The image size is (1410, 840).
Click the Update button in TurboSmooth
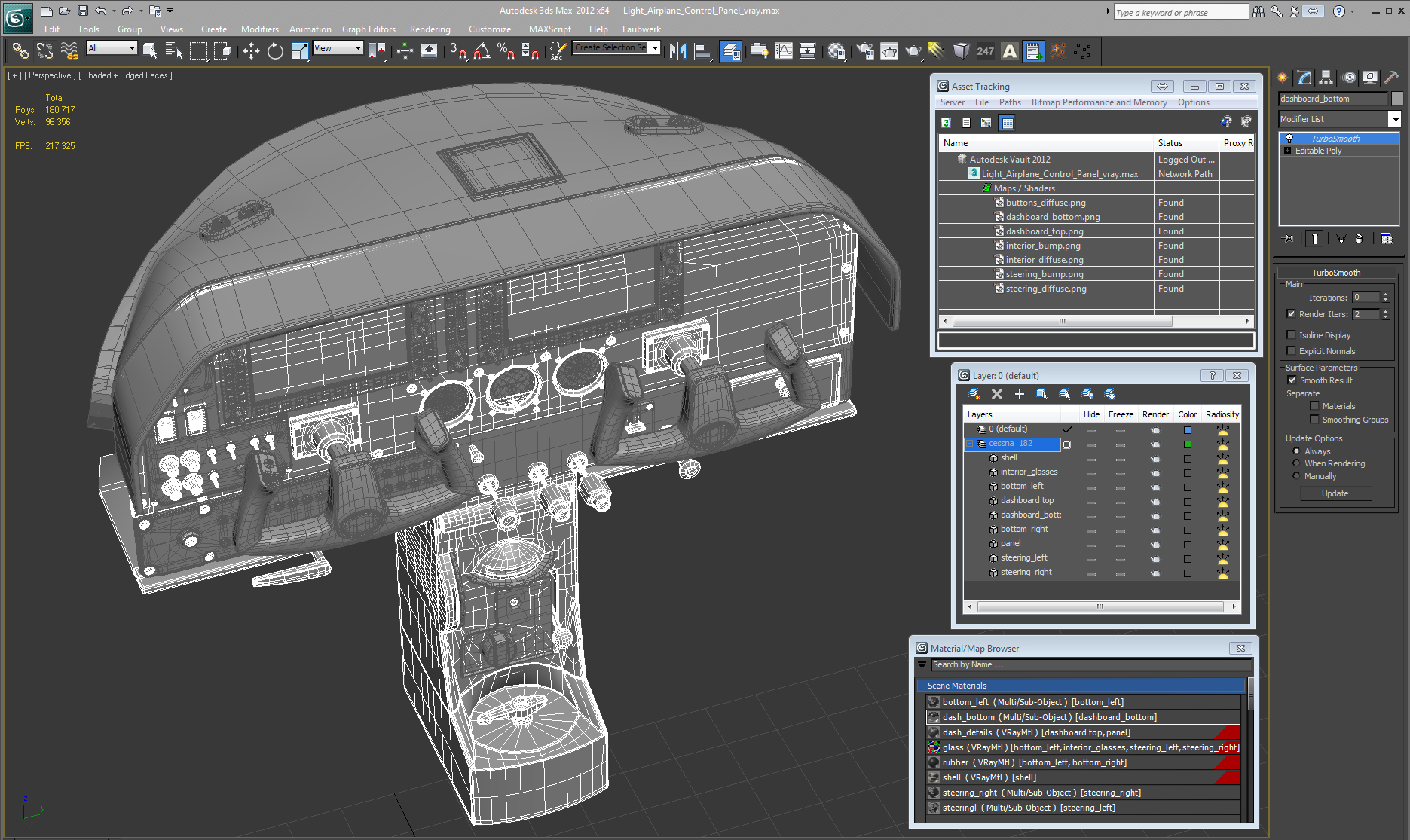tap(1335, 493)
